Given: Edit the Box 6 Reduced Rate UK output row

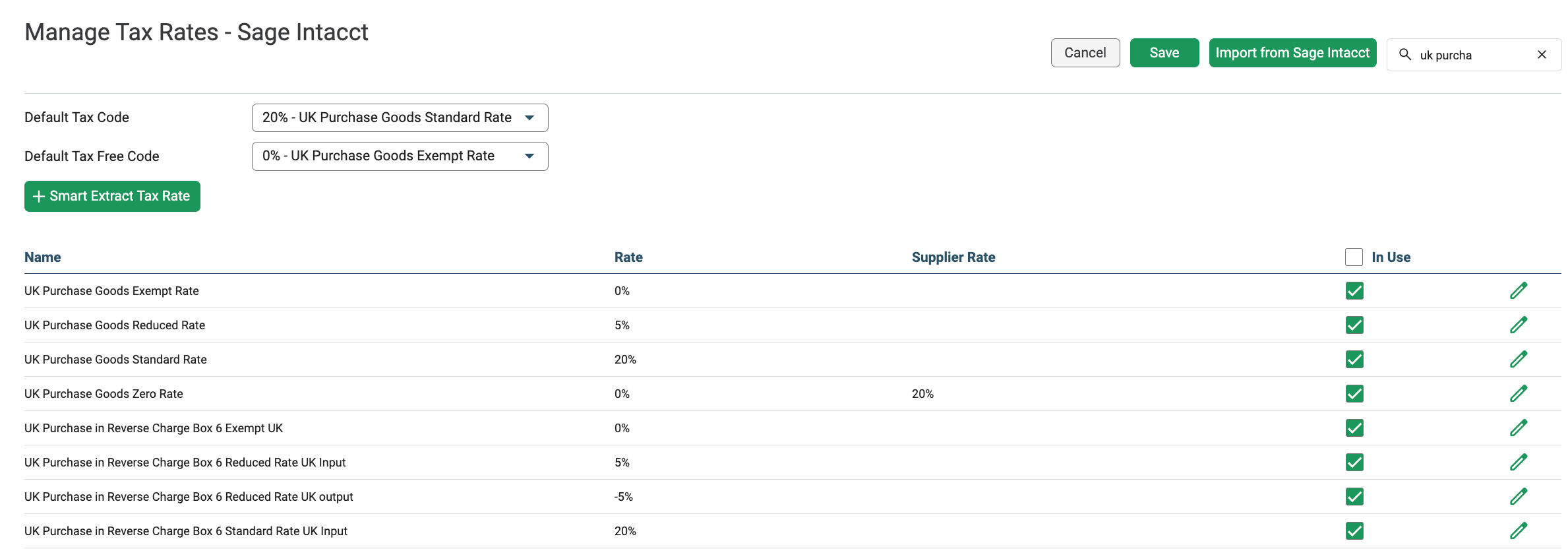Looking at the screenshot, I should click(x=1519, y=496).
